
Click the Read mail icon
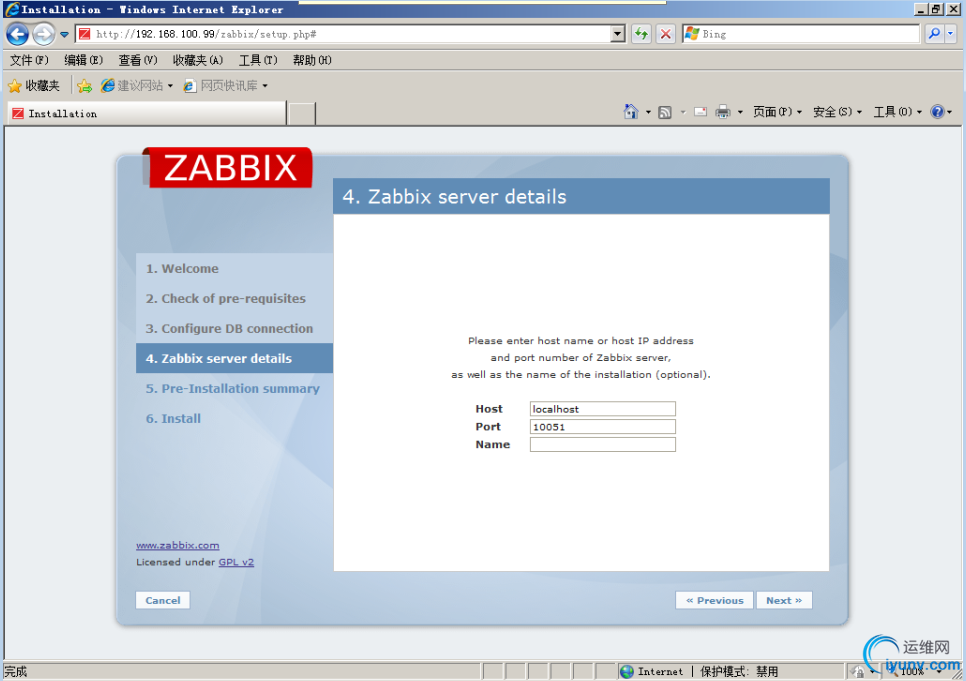coord(700,112)
